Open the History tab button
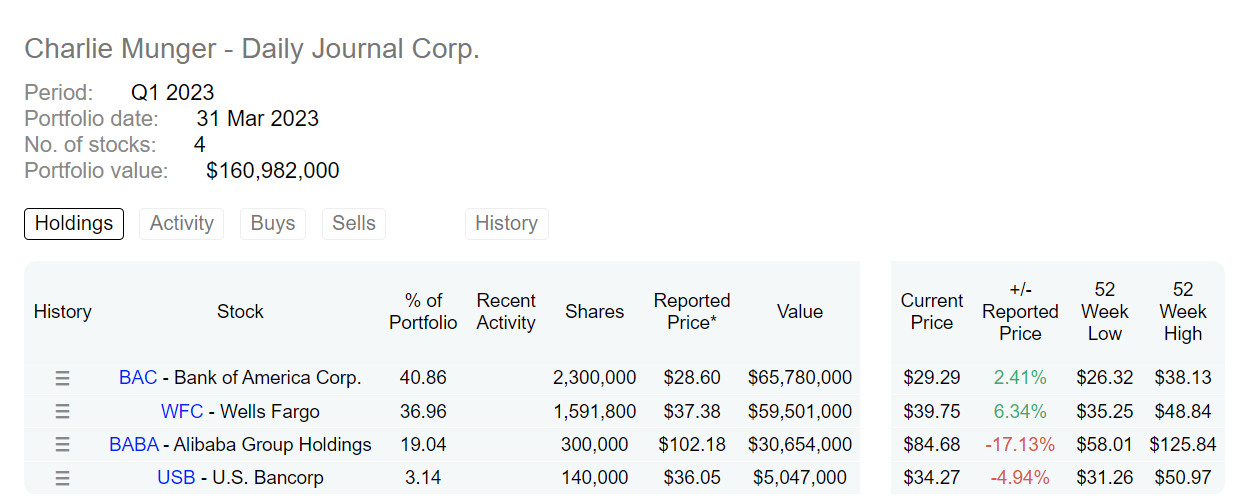 click(x=506, y=223)
